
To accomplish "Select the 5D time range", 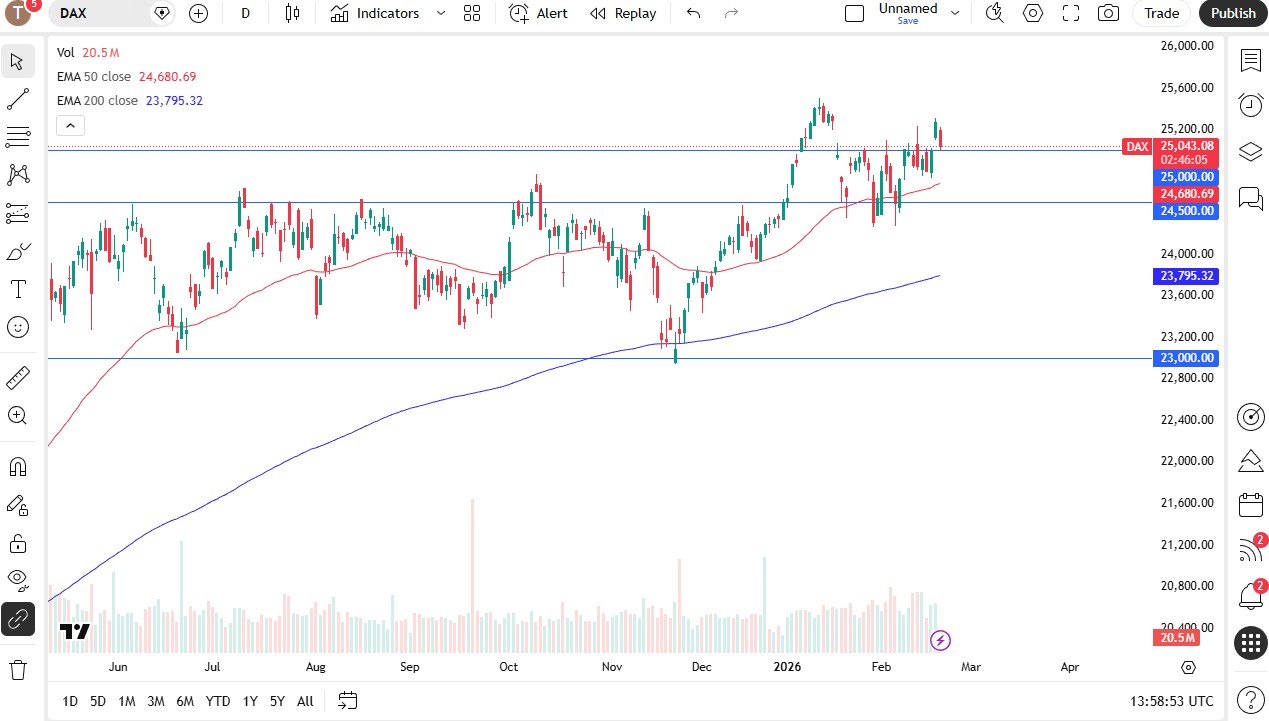I will coord(98,701).
